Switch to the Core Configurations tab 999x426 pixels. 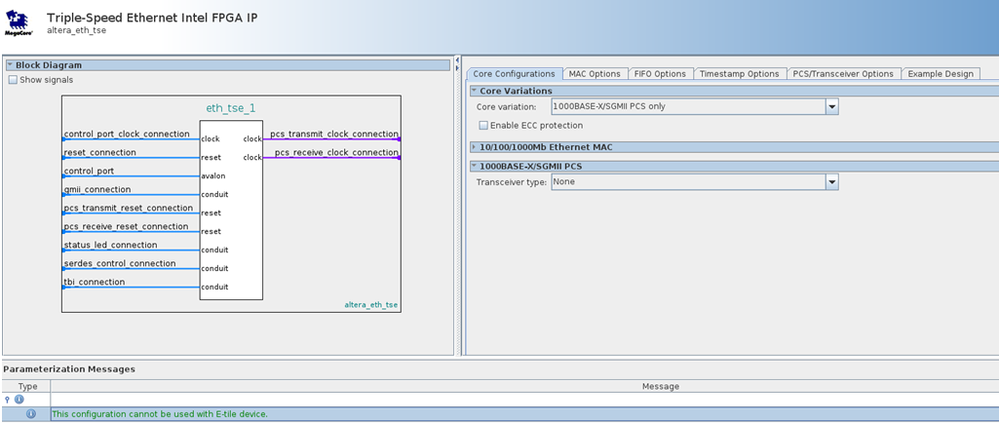click(515, 74)
